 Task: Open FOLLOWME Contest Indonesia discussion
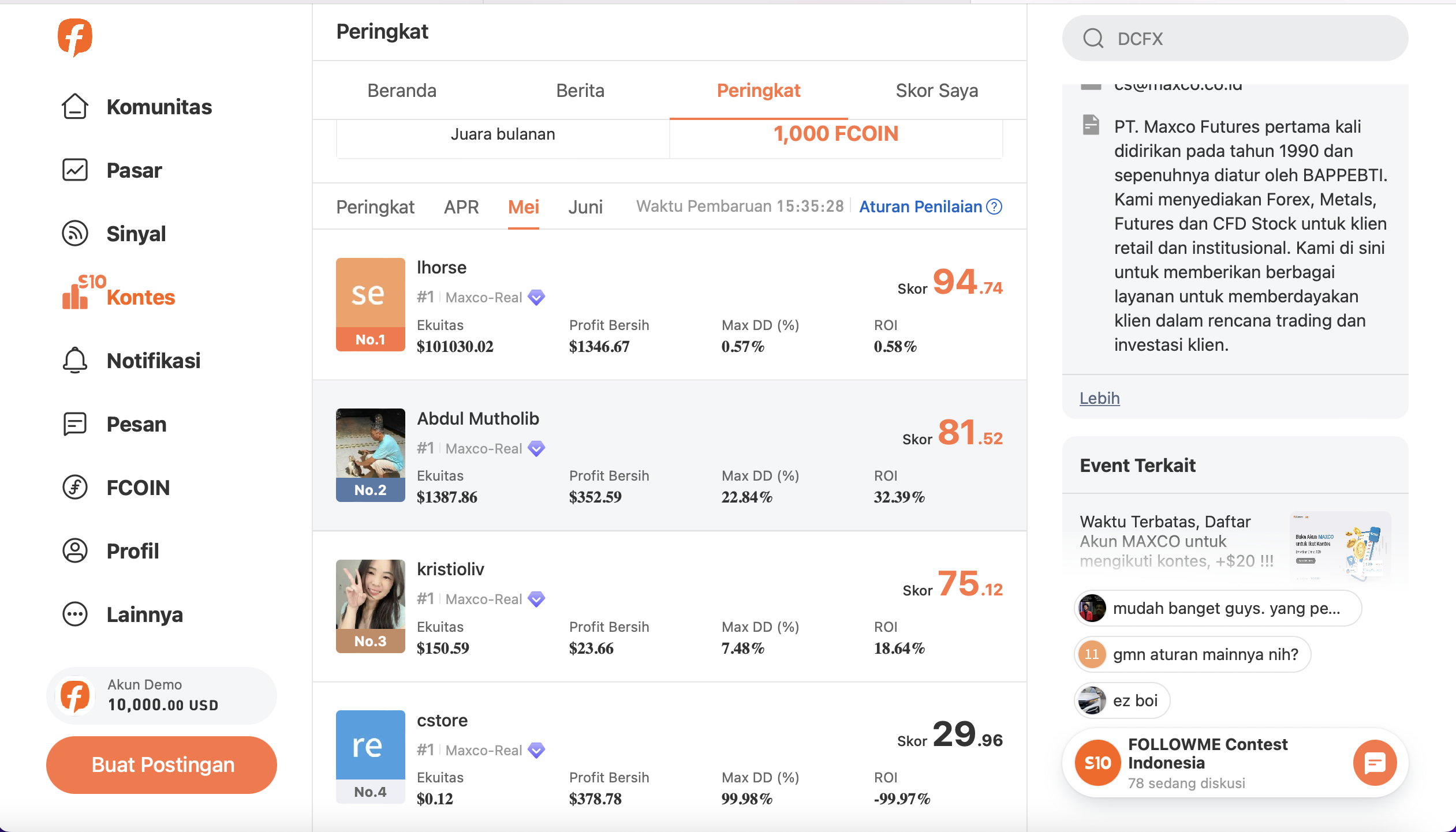tap(1235, 763)
